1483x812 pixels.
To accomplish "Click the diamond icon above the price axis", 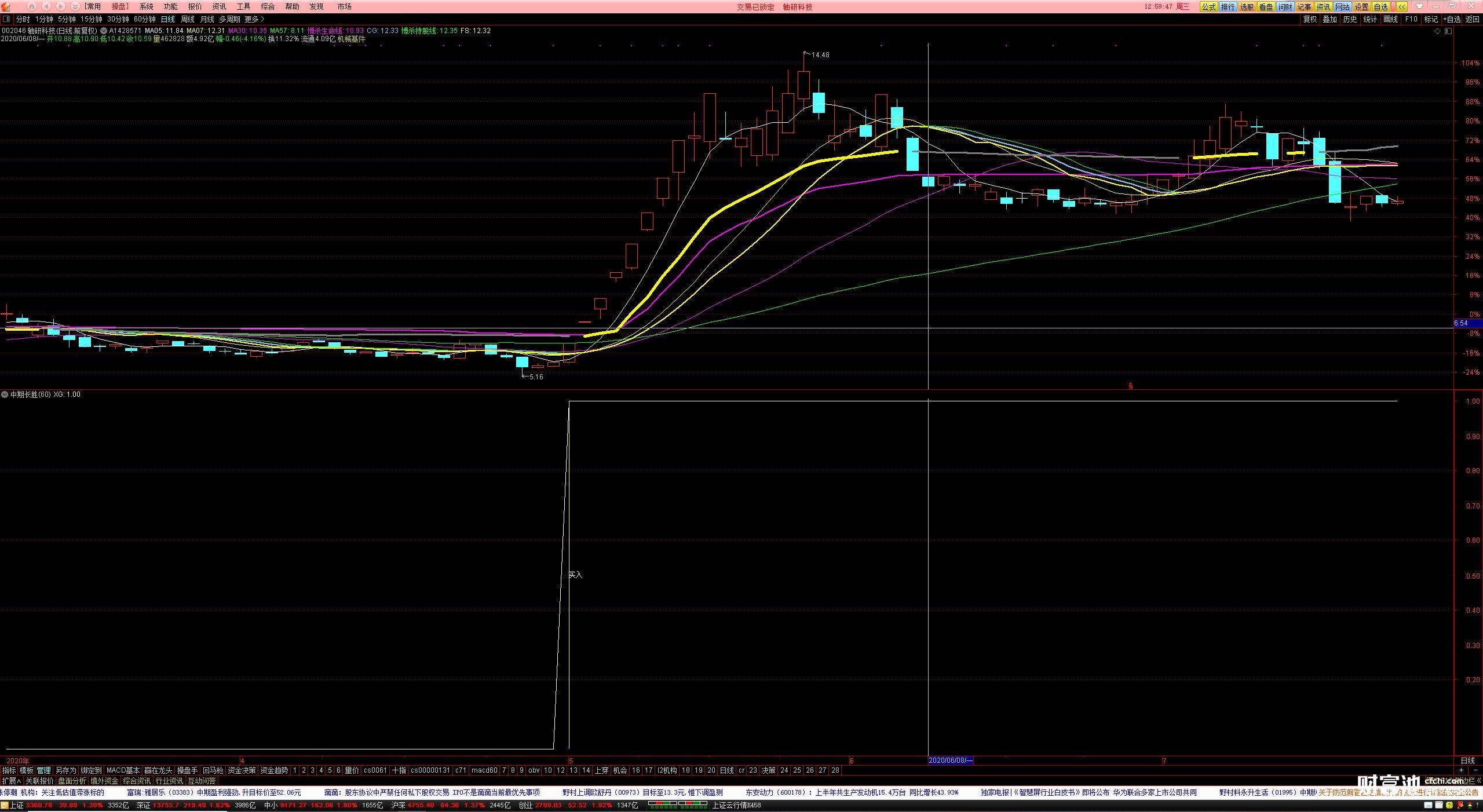I will (x=1437, y=31).
